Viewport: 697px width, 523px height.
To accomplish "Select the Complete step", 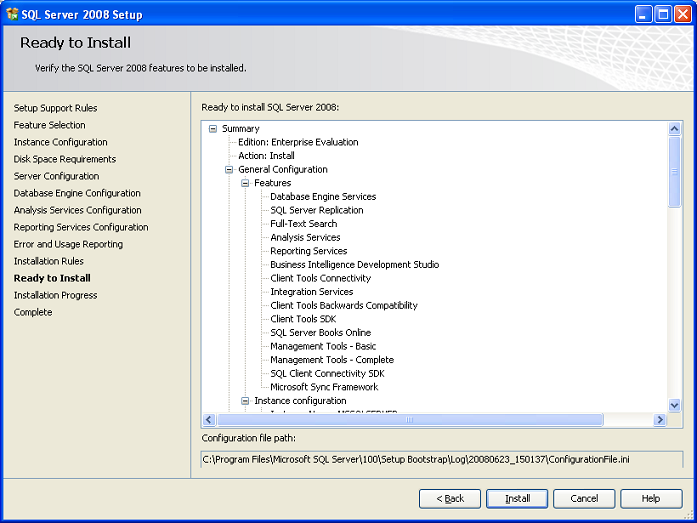I will tap(33, 312).
